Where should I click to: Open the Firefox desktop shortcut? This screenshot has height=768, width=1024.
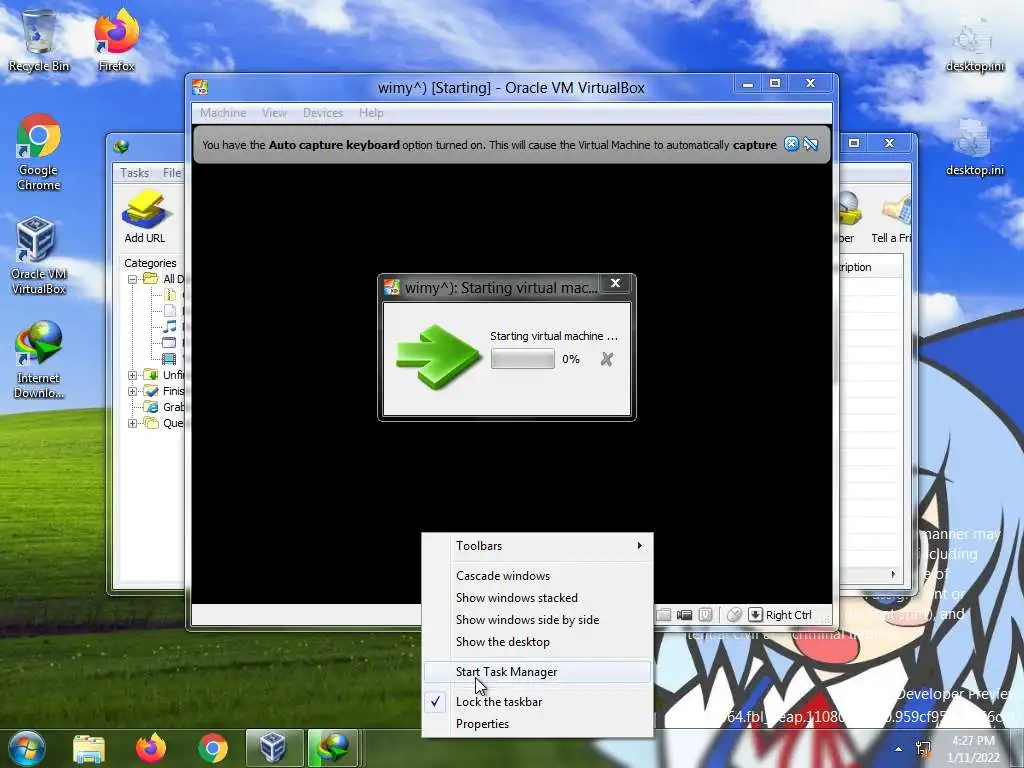[116, 40]
